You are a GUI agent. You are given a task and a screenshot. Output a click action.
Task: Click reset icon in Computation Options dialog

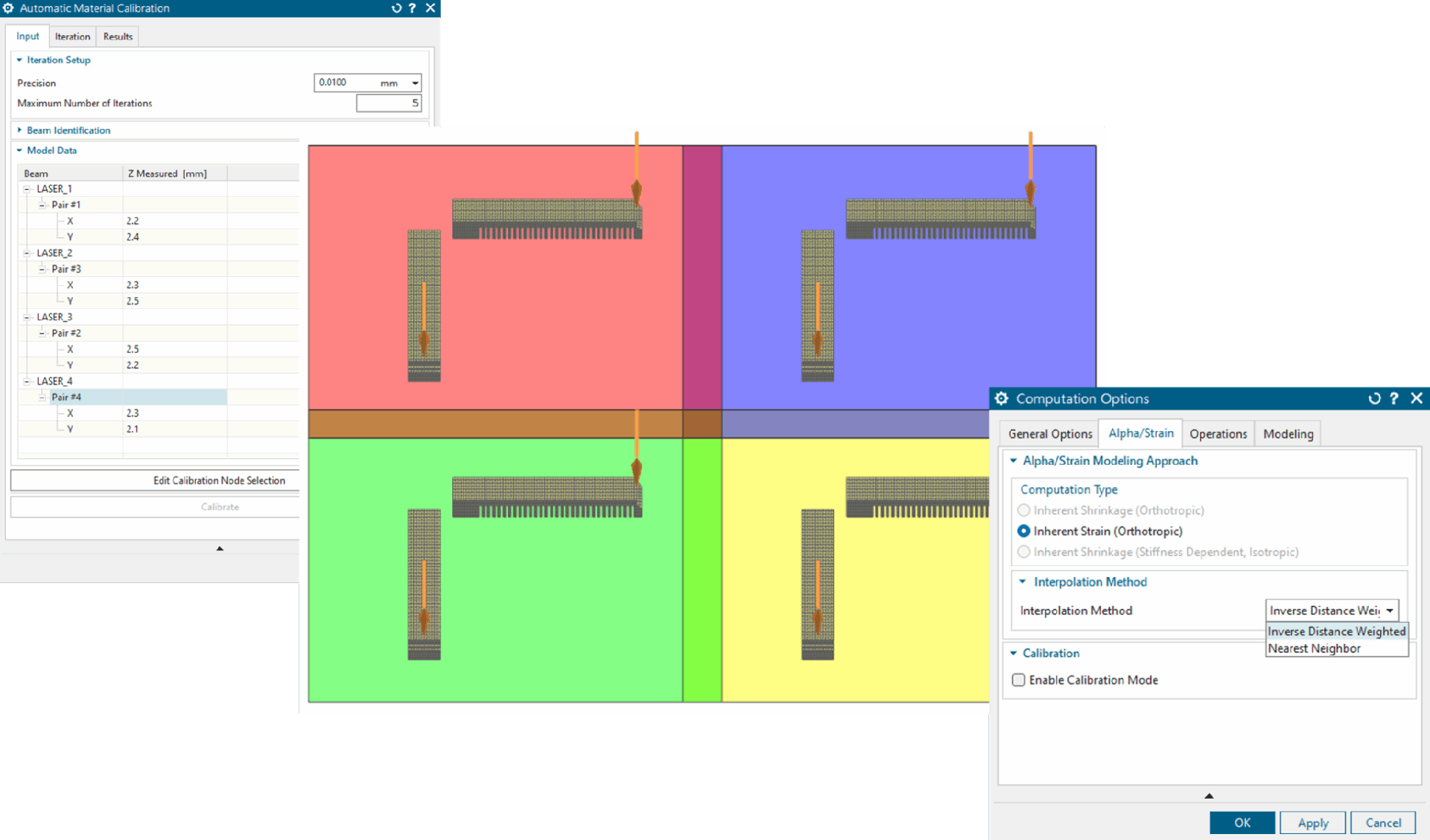tap(1374, 398)
